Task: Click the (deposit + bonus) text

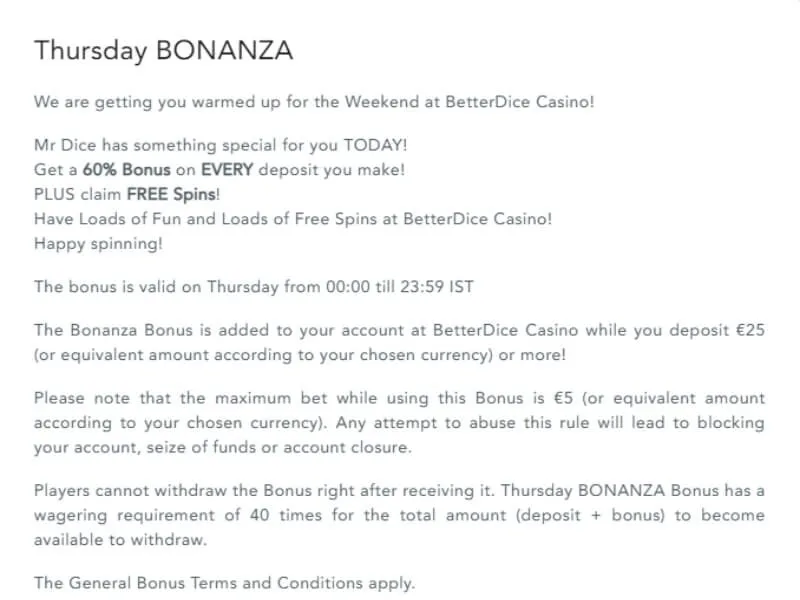Action: [x=590, y=515]
